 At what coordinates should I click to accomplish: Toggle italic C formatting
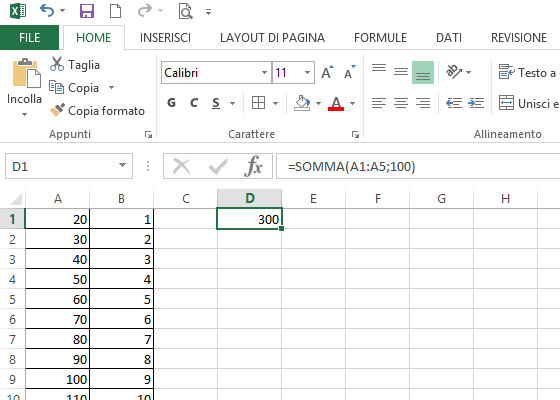(x=194, y=103)
